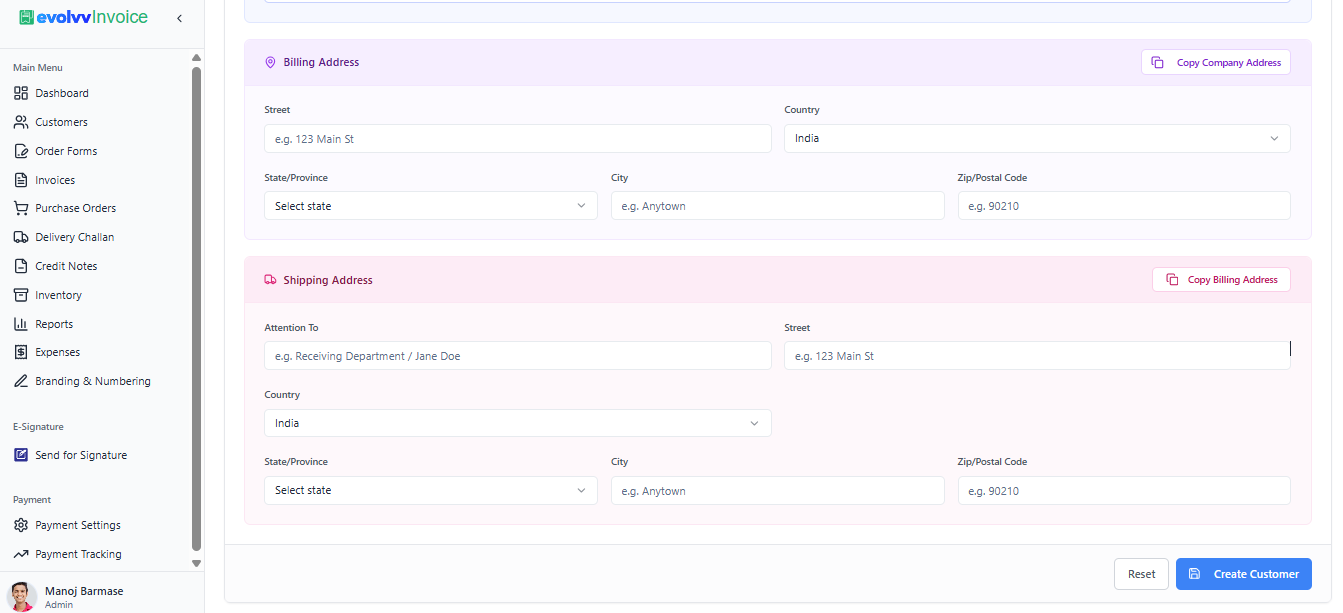
Task: Focus the Shipping Address City field
Action: [x=778, y=491]
